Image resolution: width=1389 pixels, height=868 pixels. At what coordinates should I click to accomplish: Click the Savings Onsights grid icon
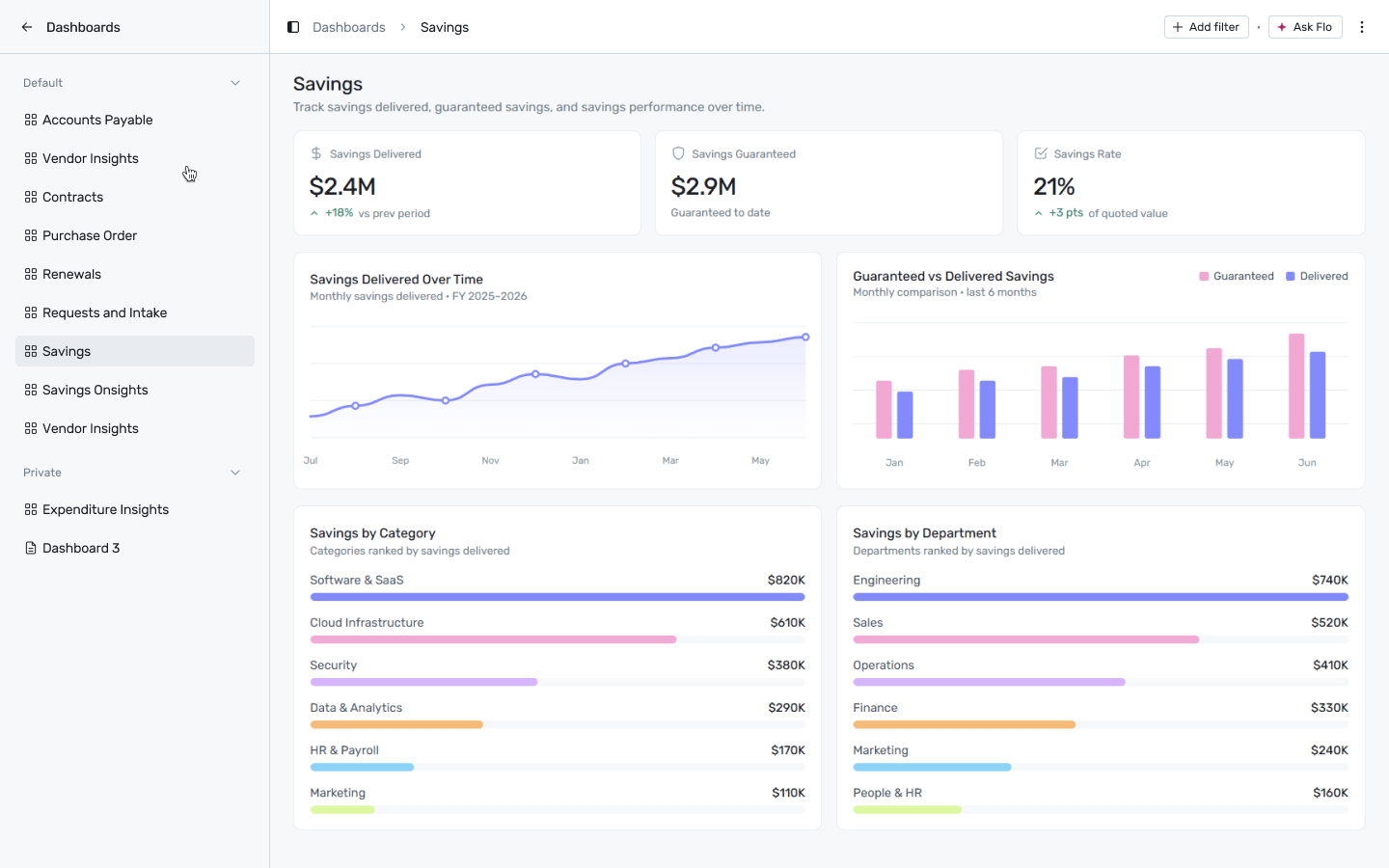point(31,390)
